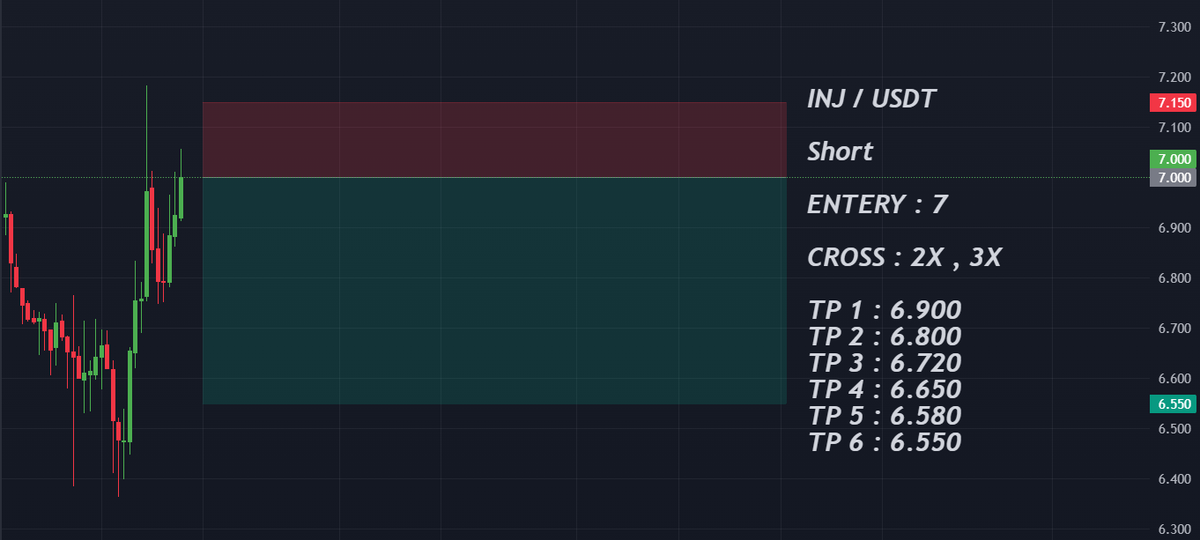The height and width of the screenshot is (540, 1200).
Task: Click the green 6.550 target price label
Action: [1172, 404]
